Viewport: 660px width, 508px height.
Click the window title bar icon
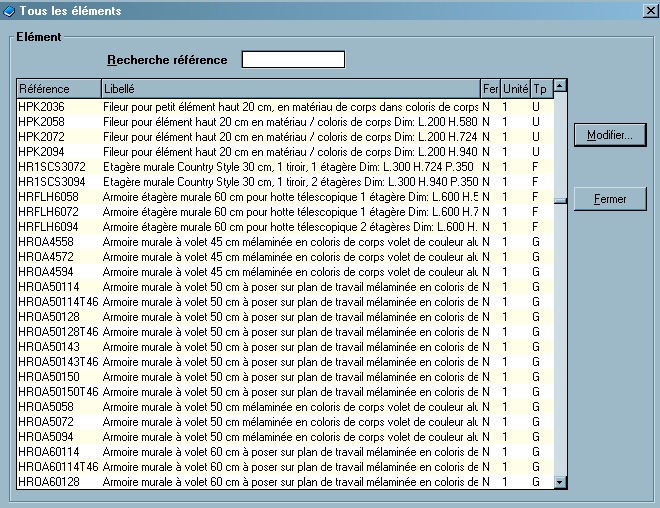pos(9,11)
